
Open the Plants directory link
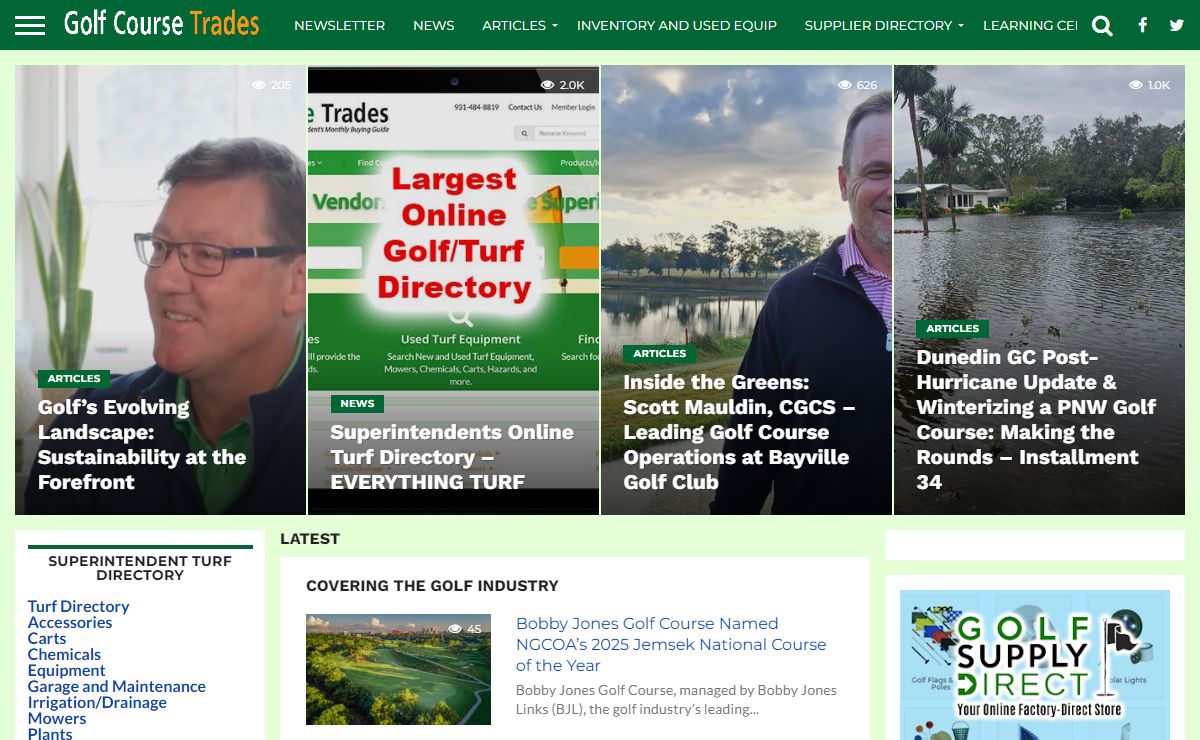point(50,733)
